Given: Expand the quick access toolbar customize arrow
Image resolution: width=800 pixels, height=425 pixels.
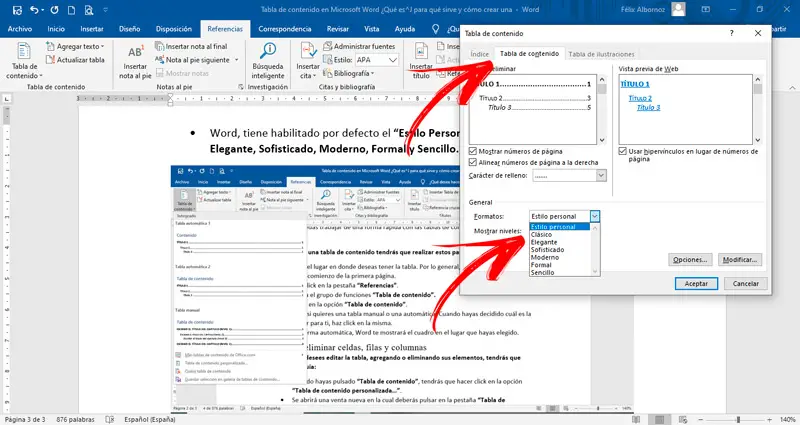Looking at the screenshot, I should (106, 10).
